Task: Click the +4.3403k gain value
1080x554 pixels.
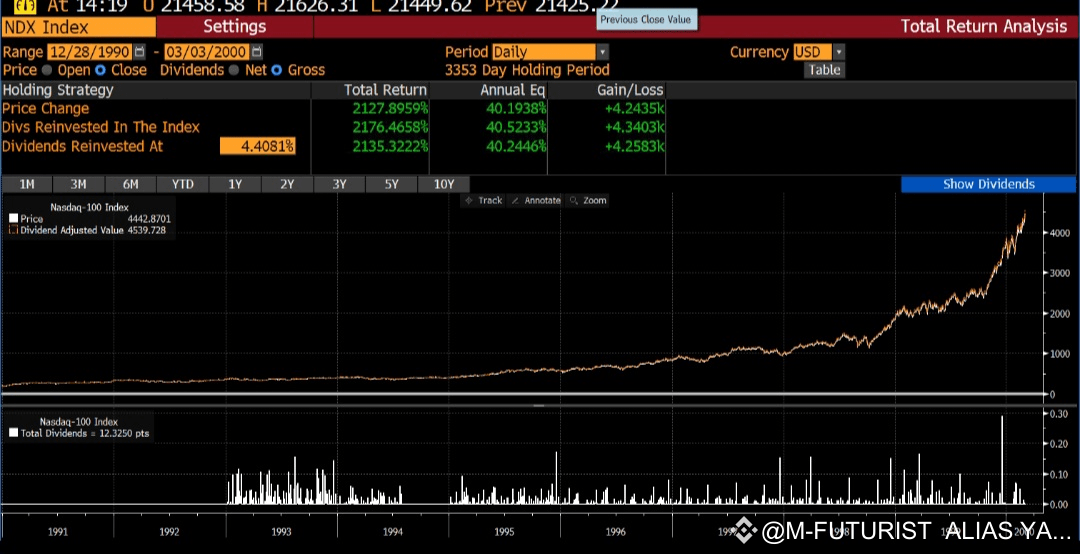Action: [634, 127]
